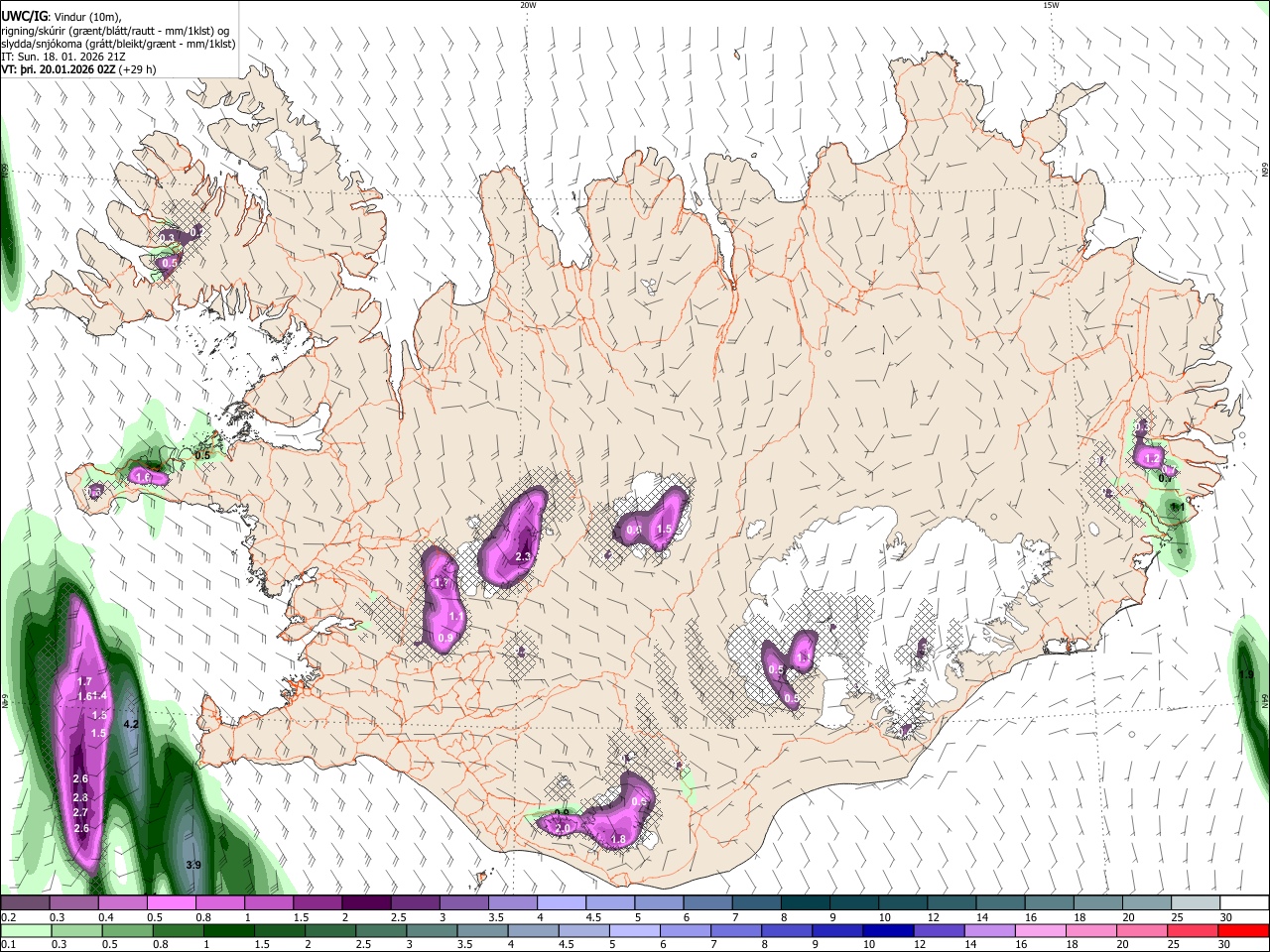This screenshot has width=1270, height=952.
Task: Click the '15W' longitude label at top
Action: point(1051,5)
